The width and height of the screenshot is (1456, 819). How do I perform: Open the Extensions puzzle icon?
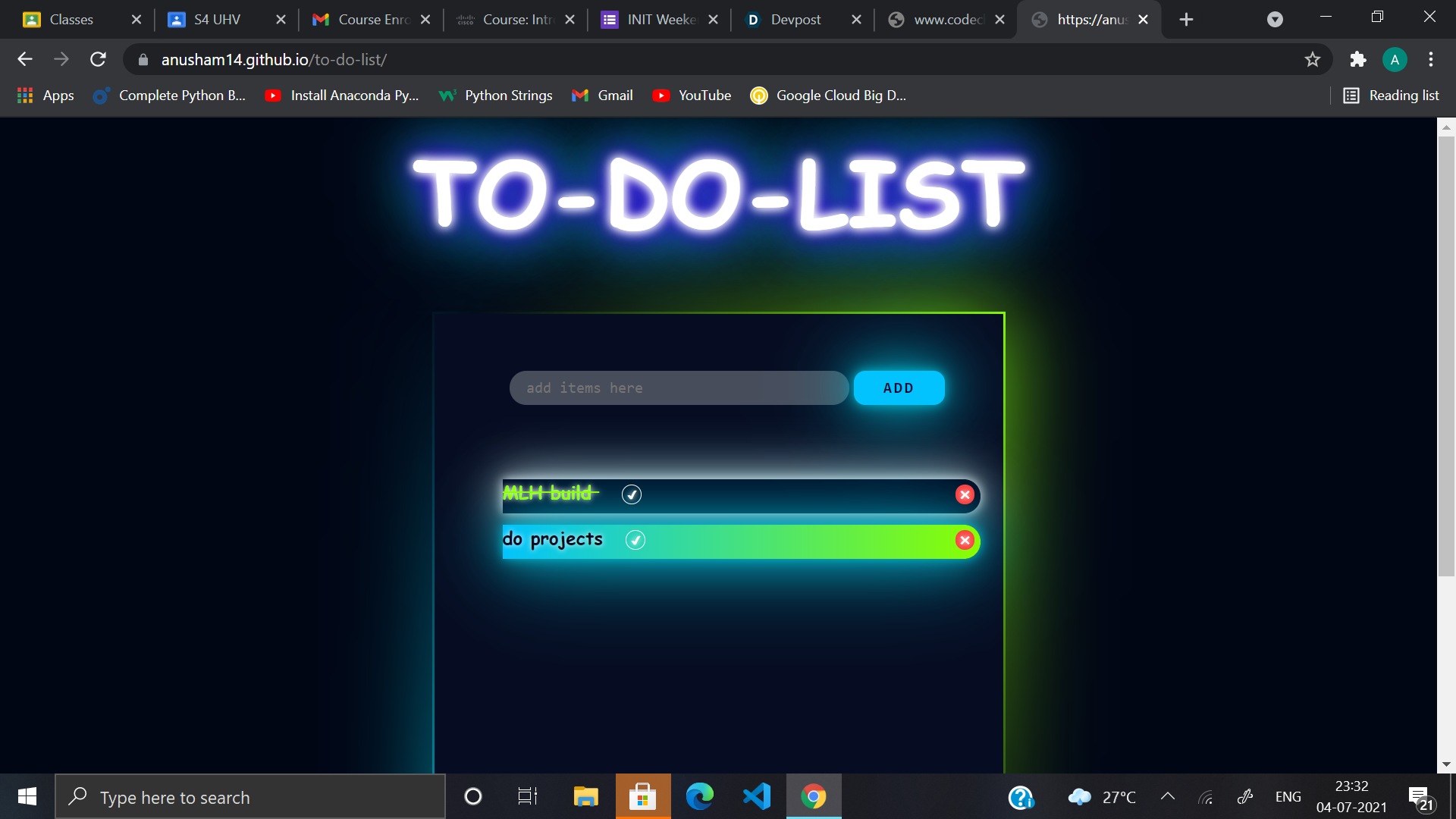pos(1358,59)
